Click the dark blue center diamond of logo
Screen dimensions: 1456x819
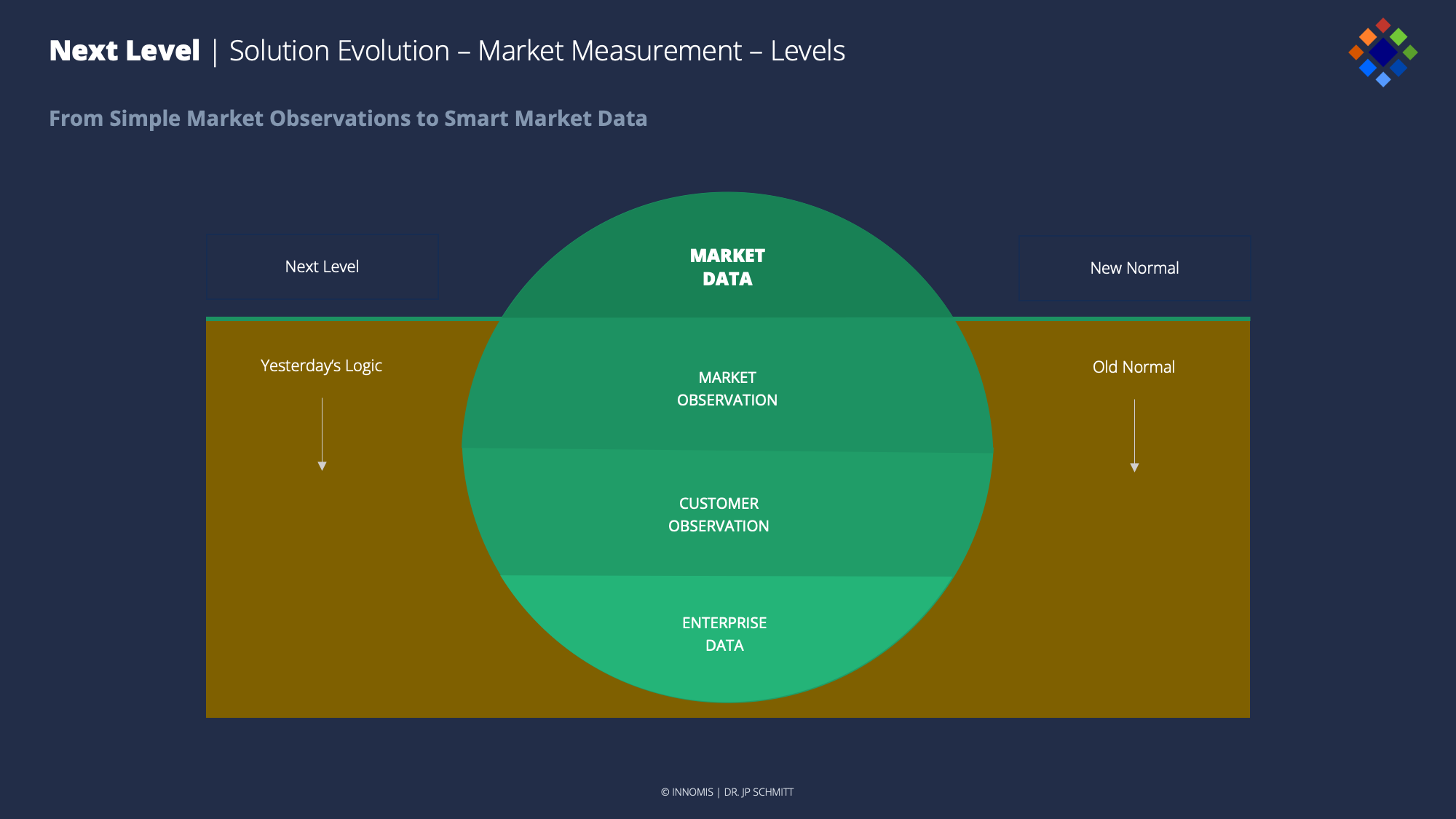point(1382,52)
